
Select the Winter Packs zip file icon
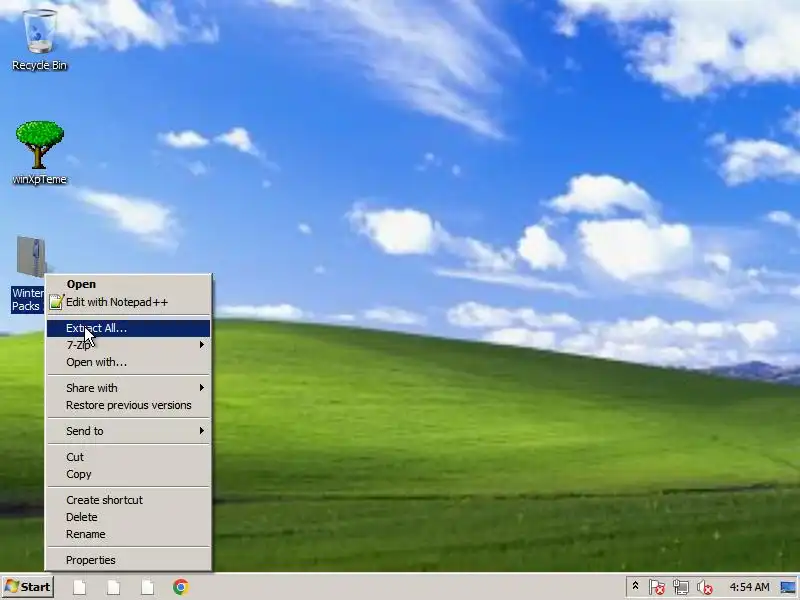pyautogui.click(x=32, y=257)
